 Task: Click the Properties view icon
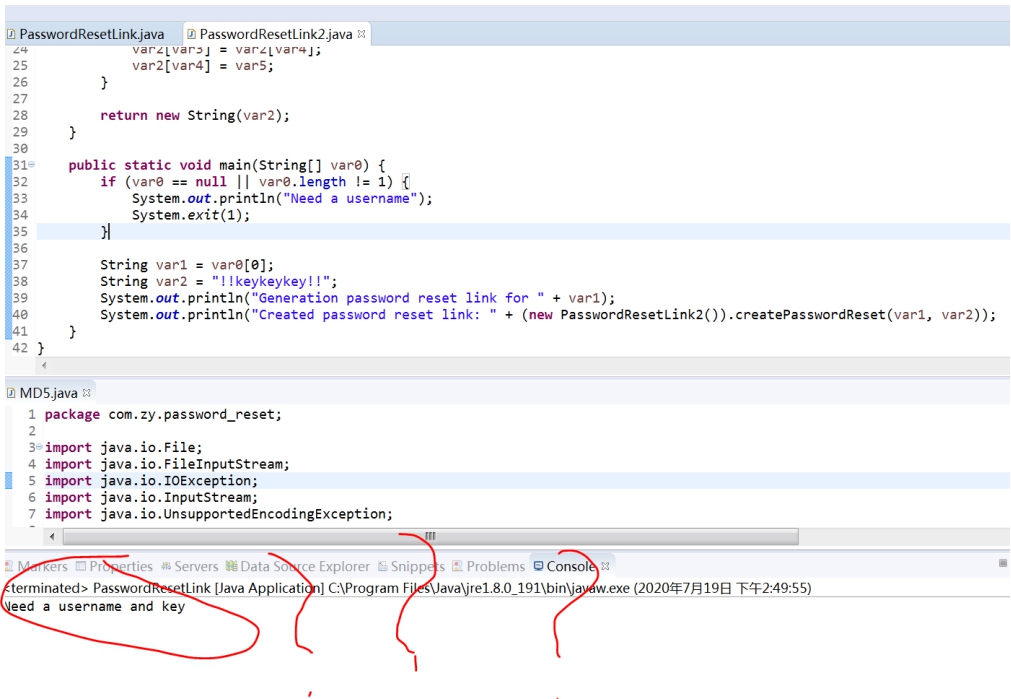click(81, 566)
